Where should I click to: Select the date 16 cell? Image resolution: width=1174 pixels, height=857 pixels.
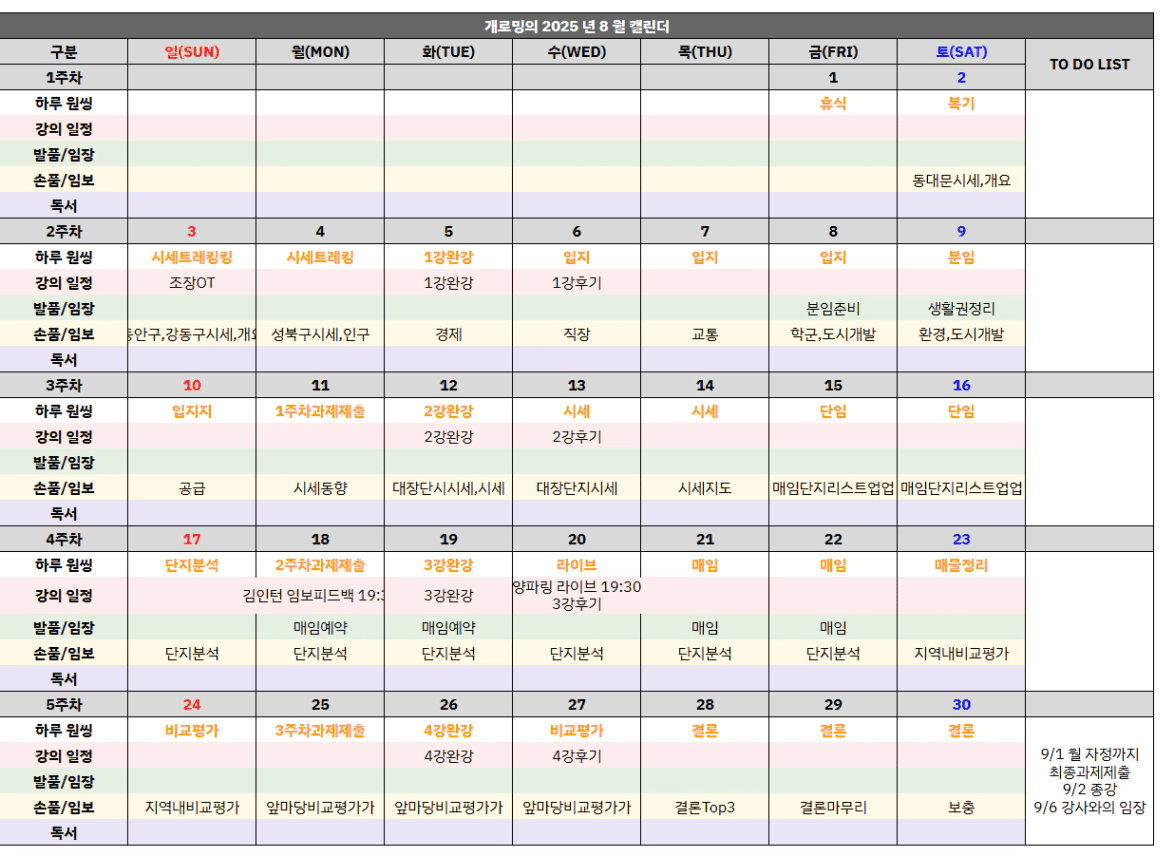point(961,385)
